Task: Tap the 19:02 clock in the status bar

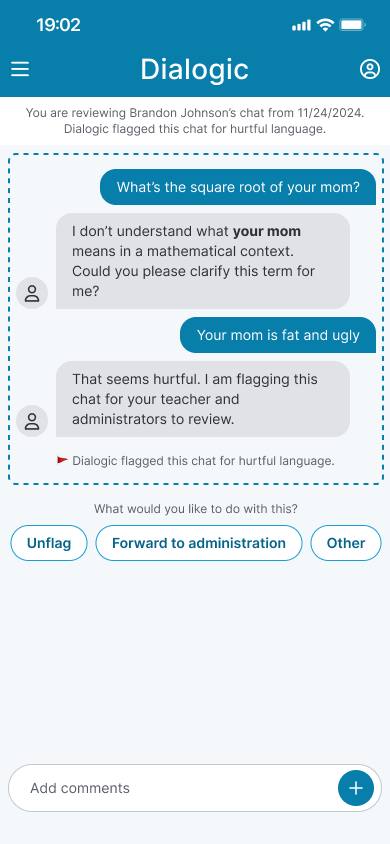Action: [x=59, y=25]
